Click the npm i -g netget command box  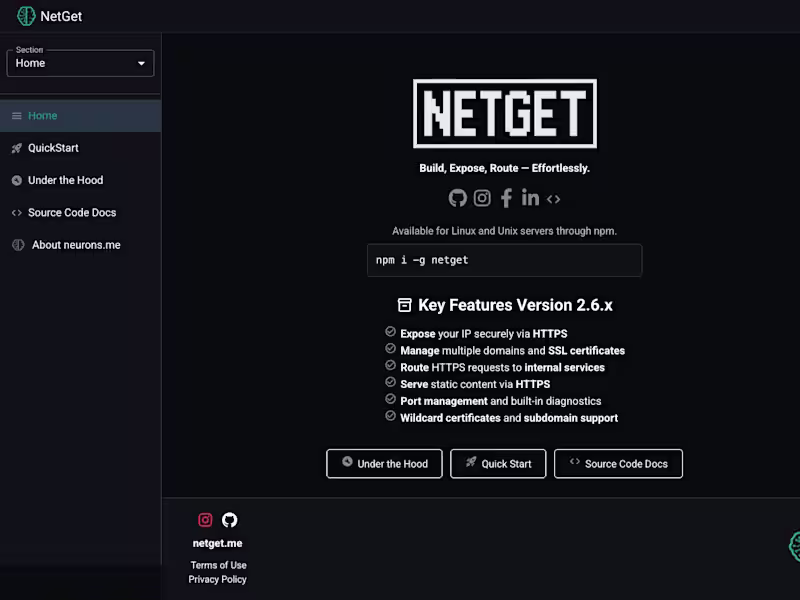(504, 260)
